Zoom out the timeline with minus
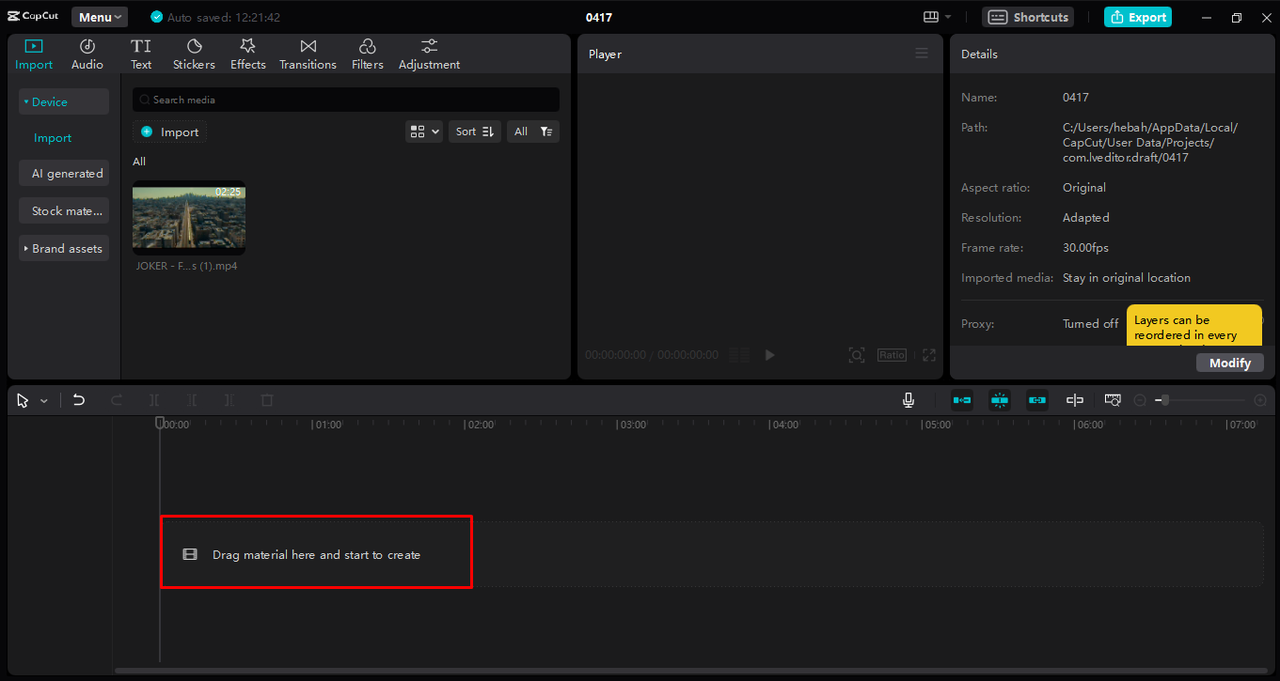Image resolution: width=1280 pixels, height=681 pixels. 1140,400
